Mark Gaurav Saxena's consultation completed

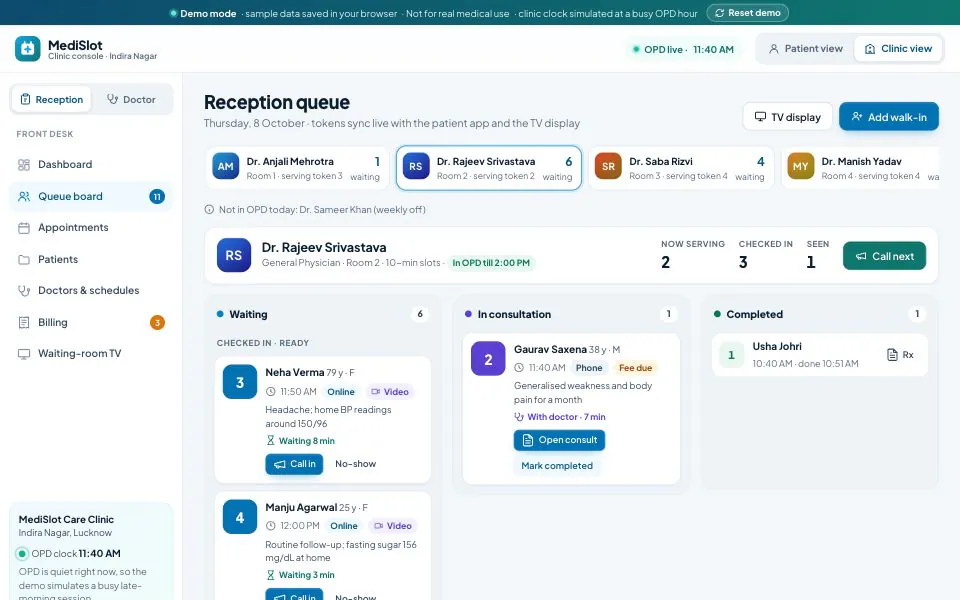pyautogui.click(x=557, y=466)
